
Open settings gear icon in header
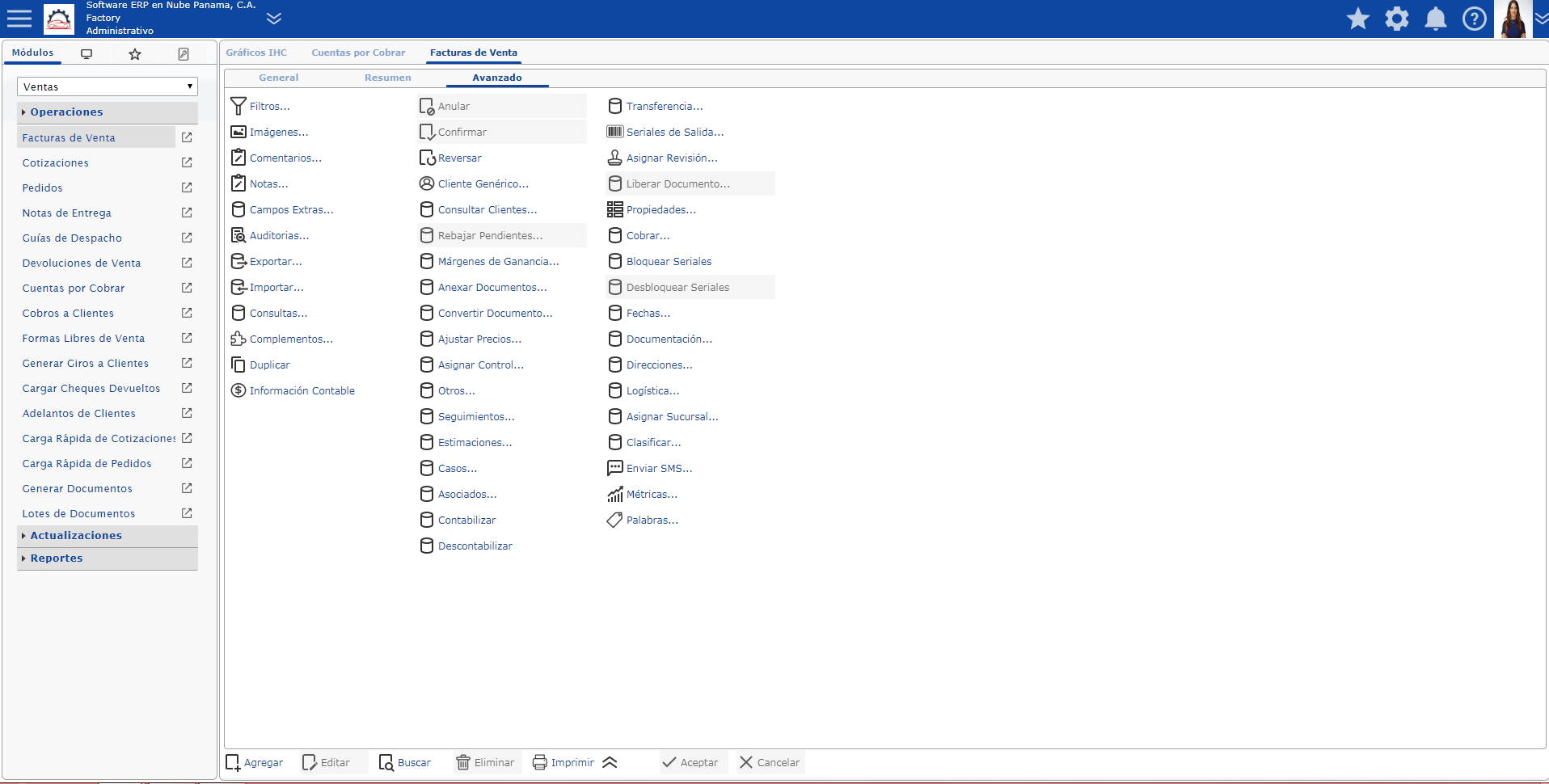pos(1396,19)
